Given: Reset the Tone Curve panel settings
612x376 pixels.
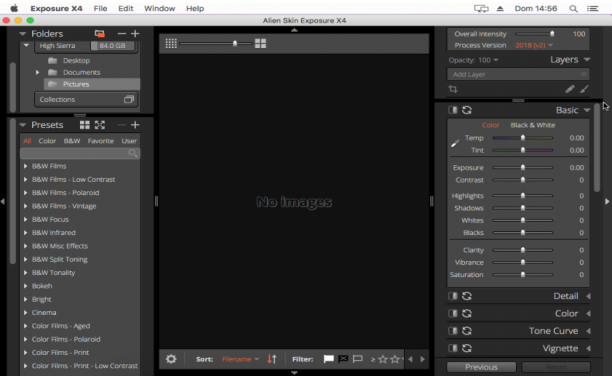Looking at the screenshot, I should point(467,331).
